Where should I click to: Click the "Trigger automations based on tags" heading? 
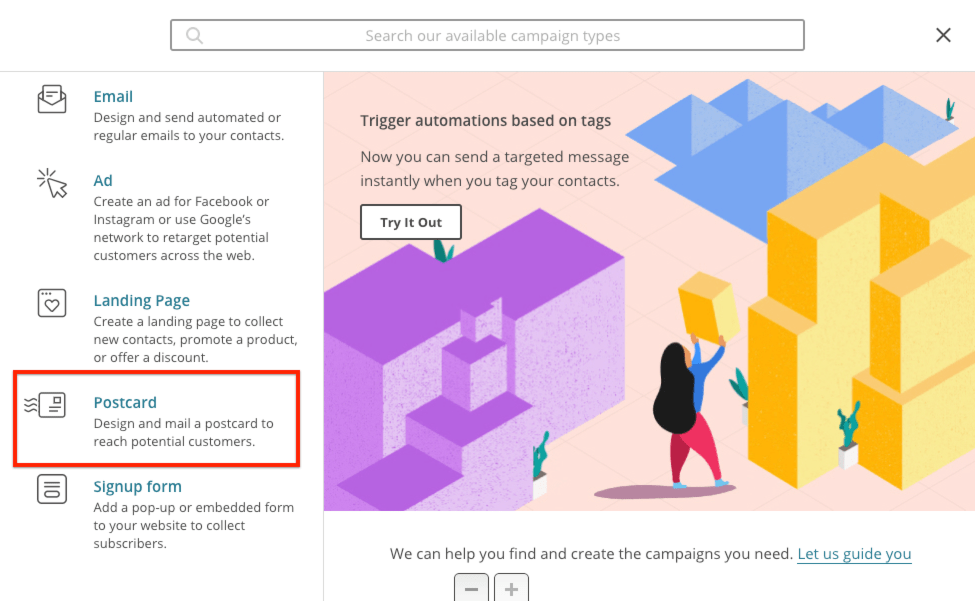(x=485, y=121)
